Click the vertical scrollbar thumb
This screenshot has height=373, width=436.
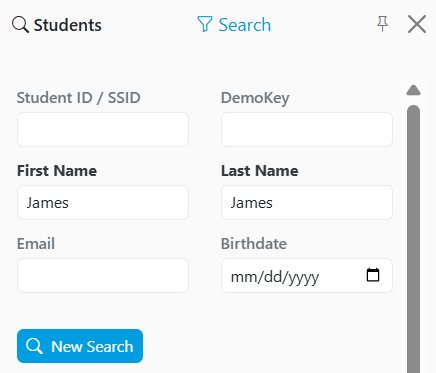(413, 239)
